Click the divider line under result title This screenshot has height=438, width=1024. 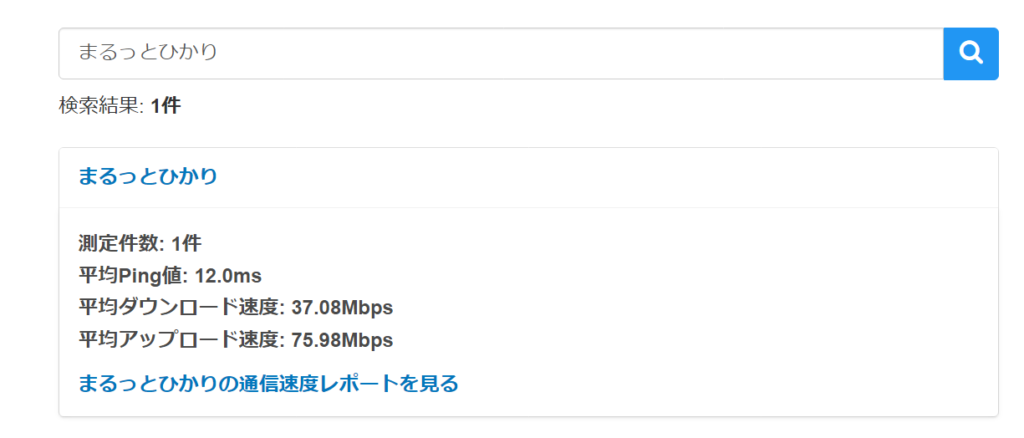528,208
